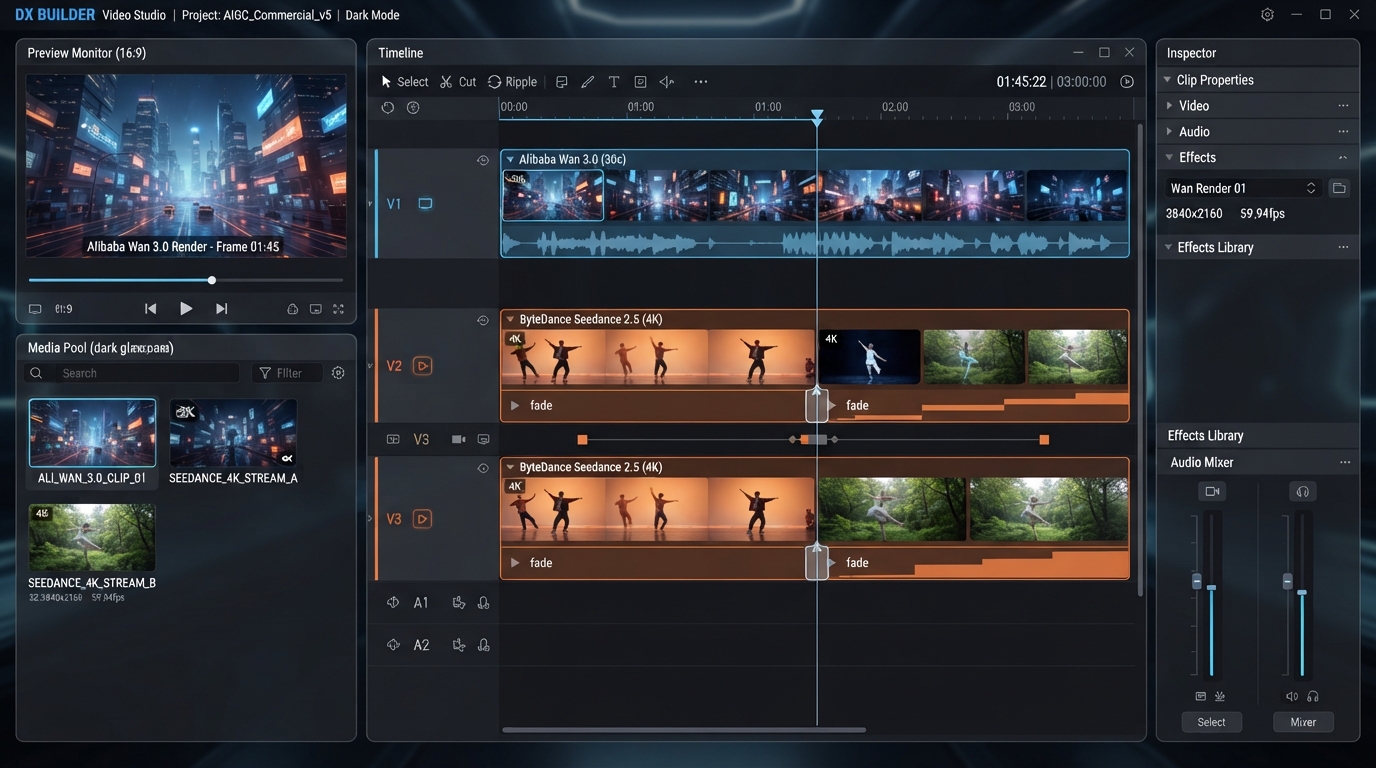Toggle the boxed play icon beside V3
The width and height of the screenshot is (1376, 768).
[x=423, y=519]
